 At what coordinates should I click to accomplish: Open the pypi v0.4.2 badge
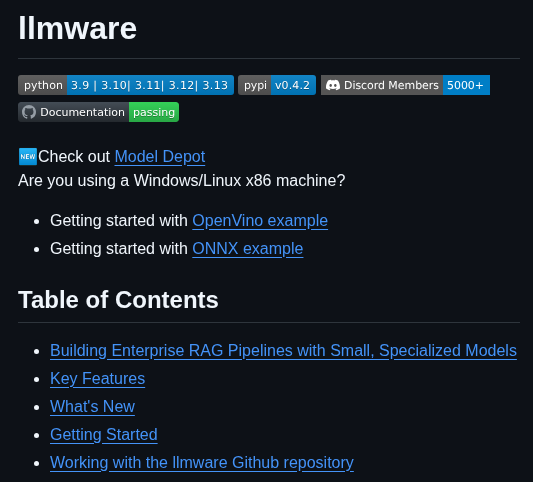(277, 85)
